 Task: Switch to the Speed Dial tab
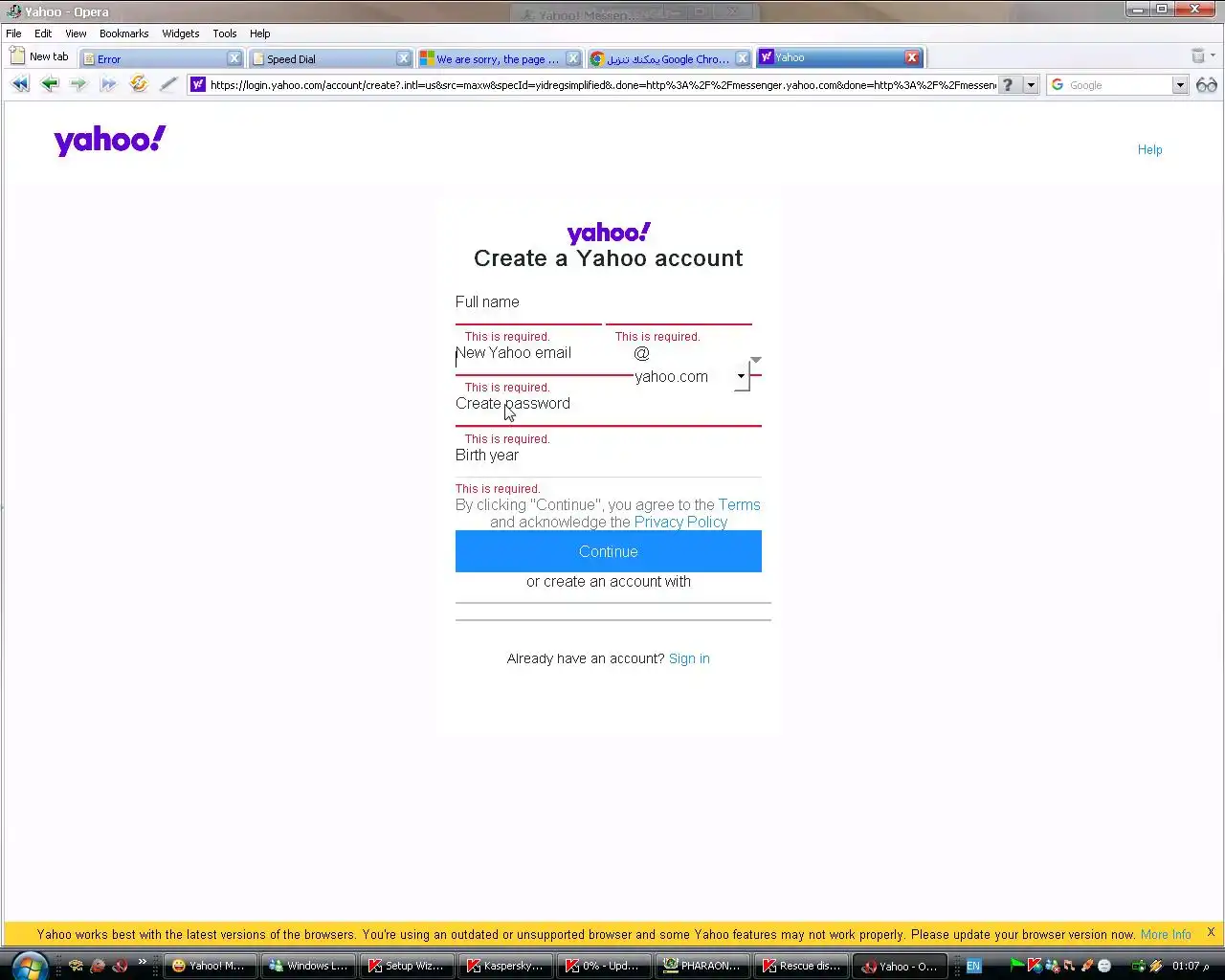330,58
